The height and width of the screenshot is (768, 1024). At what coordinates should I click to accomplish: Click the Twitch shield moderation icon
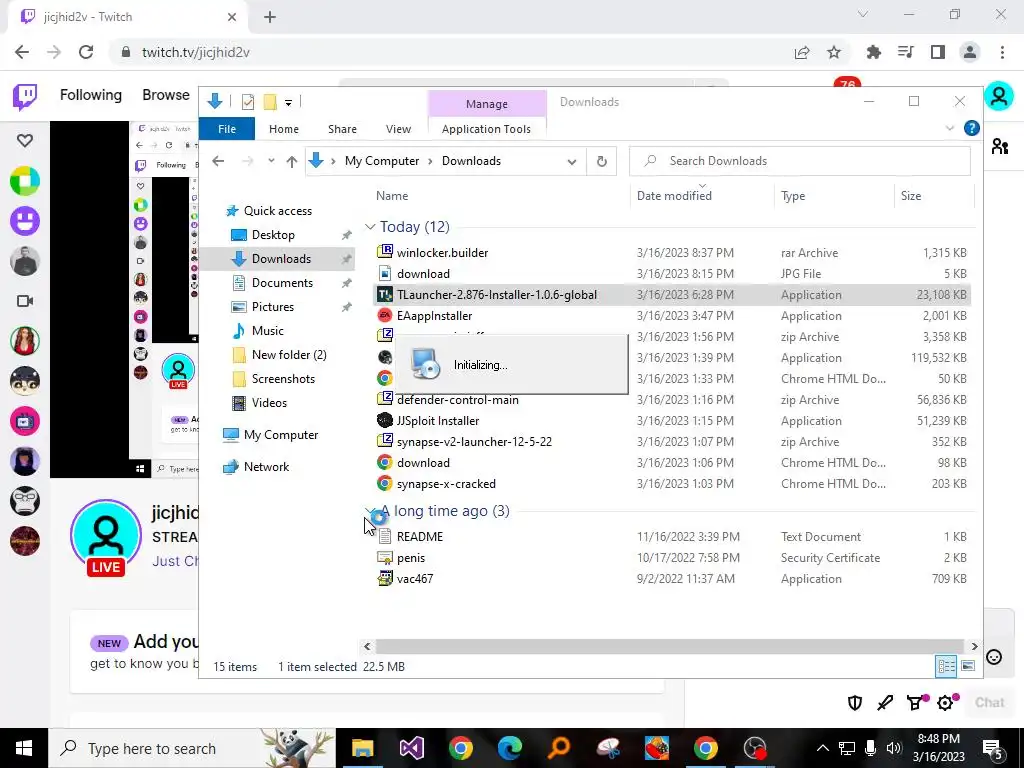point(855,703)
